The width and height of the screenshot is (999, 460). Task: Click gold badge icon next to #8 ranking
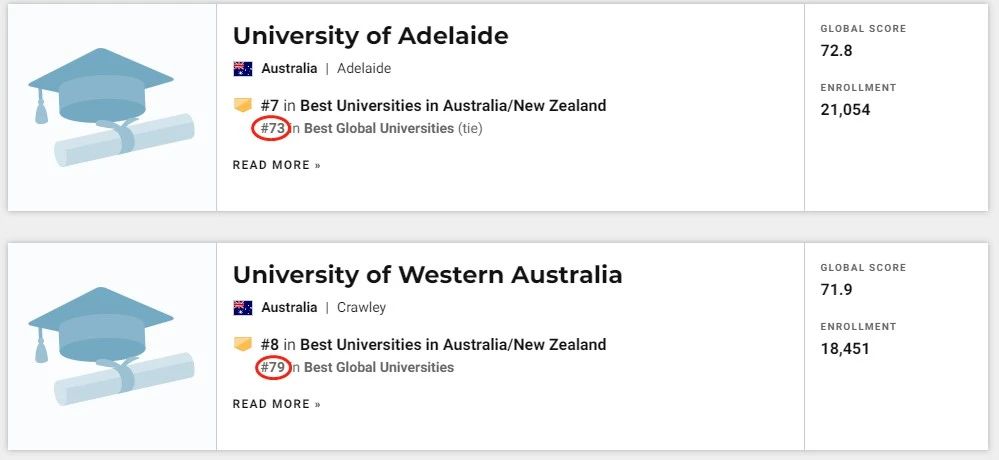(243, 344)
